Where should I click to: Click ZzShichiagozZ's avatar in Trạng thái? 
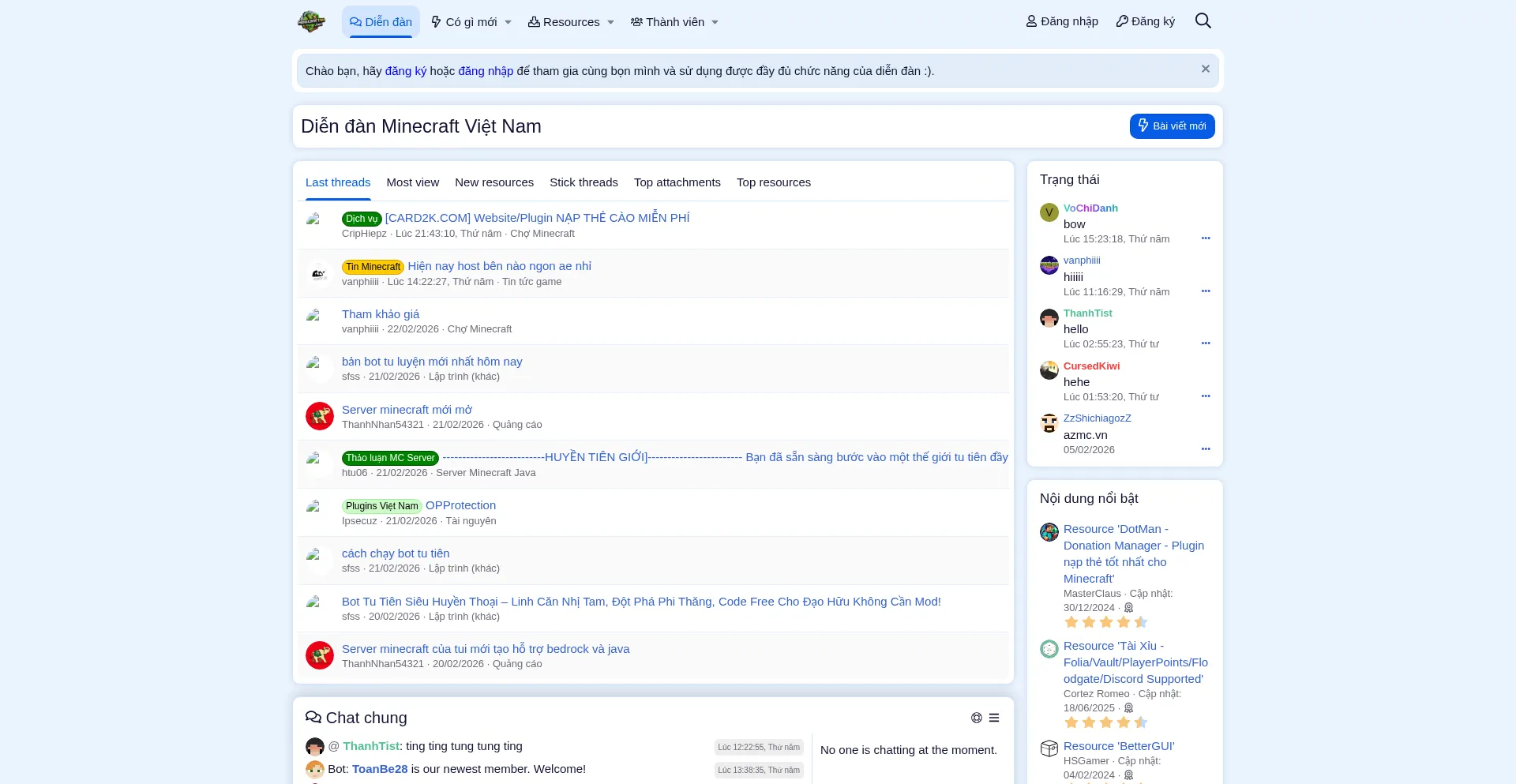pyautogui.click(x=1049, y=423)
